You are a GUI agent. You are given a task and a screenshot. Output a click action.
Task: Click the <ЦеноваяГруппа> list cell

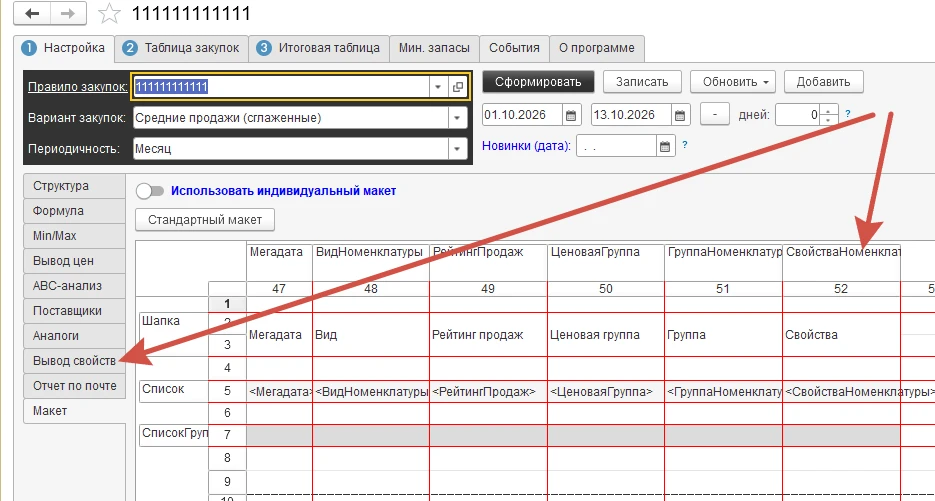606,392
